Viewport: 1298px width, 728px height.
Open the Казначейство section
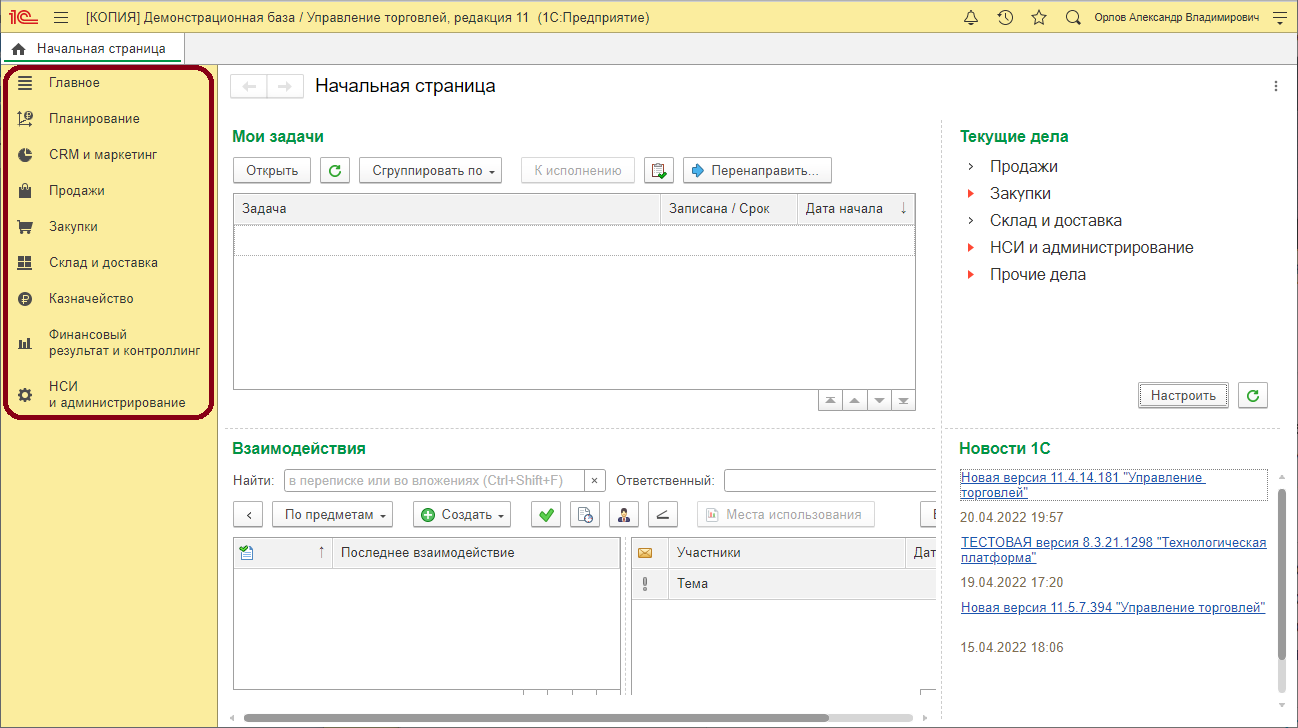pyautogui.click(x=91, y=298)
